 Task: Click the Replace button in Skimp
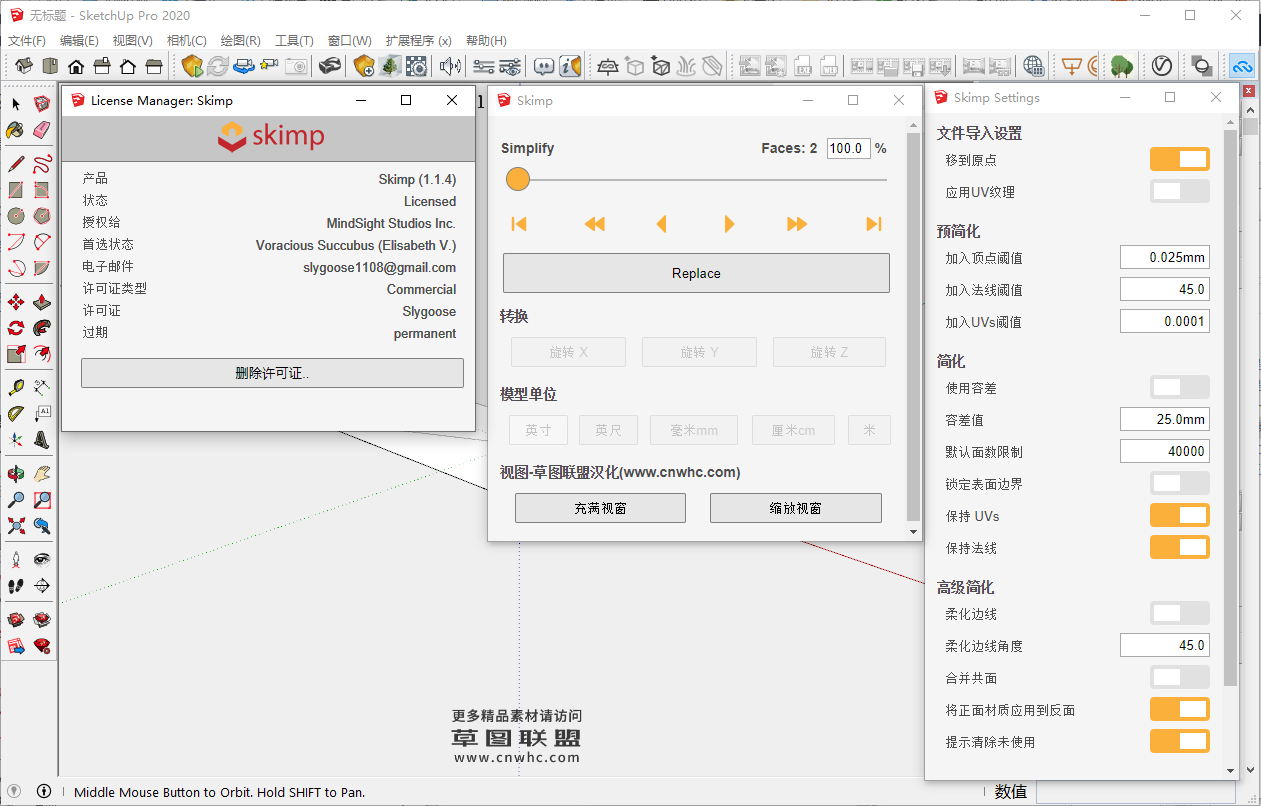[x=696, y=273]
